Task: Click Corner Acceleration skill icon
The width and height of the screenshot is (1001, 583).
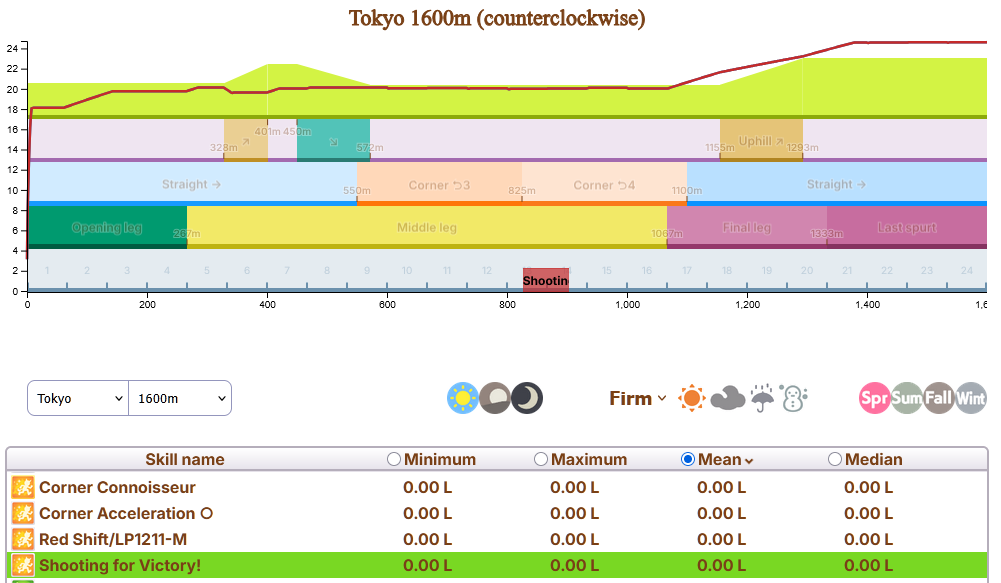Action: pos(23,513)
